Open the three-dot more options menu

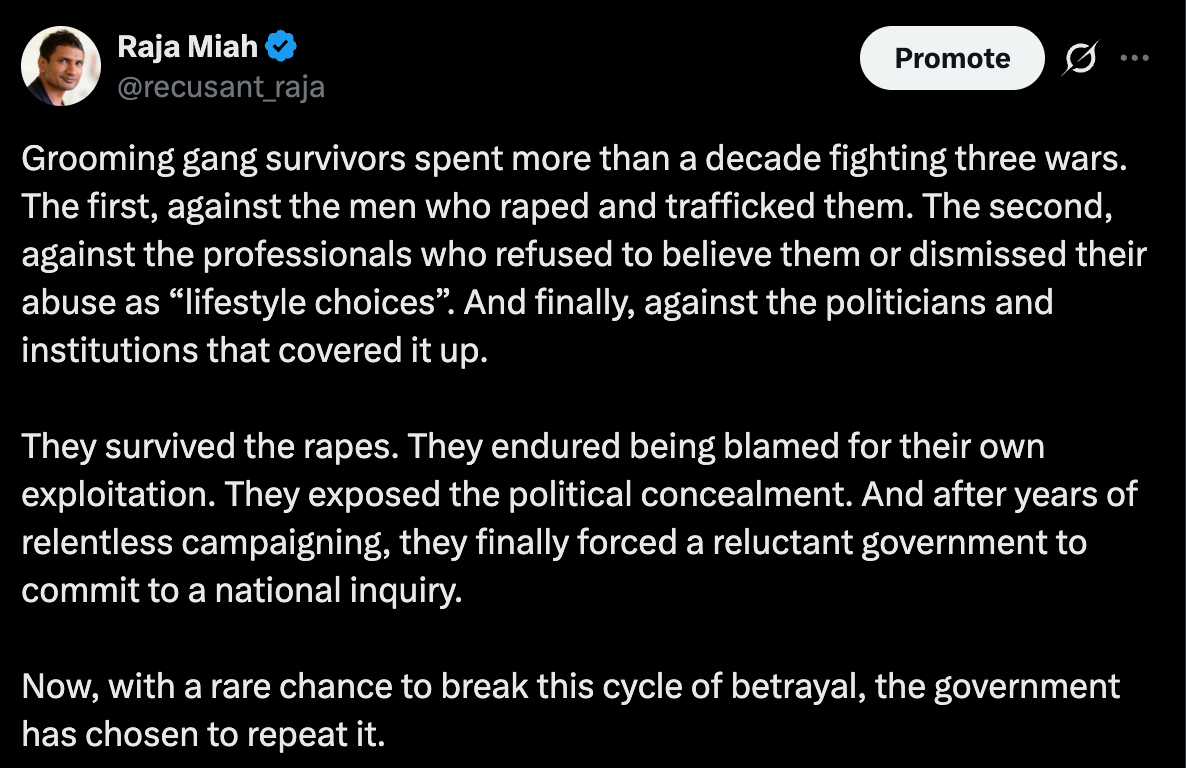pyautogui.click(x=1135, y=58)
